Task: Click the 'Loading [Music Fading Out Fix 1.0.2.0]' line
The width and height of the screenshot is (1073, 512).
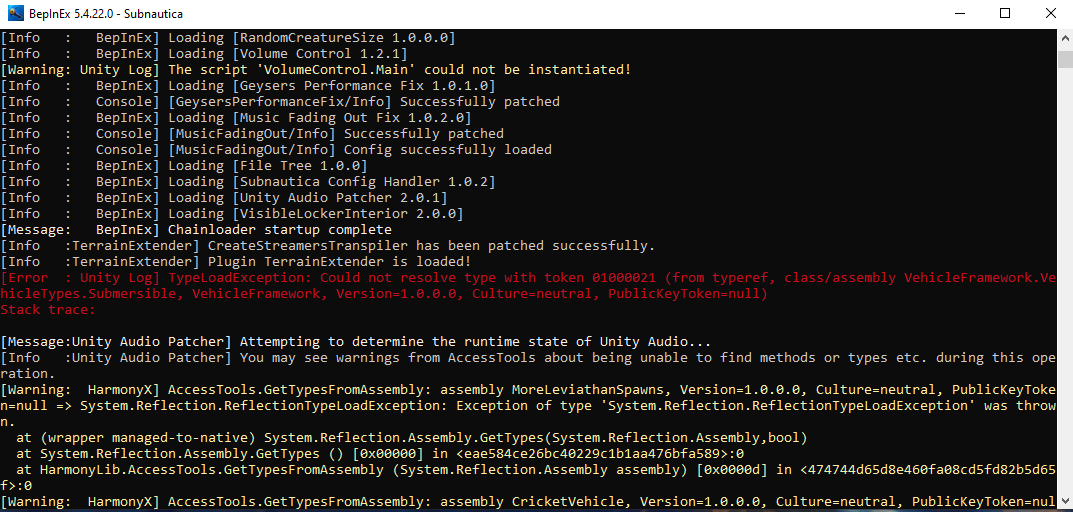Action: [x=236, y=118]
